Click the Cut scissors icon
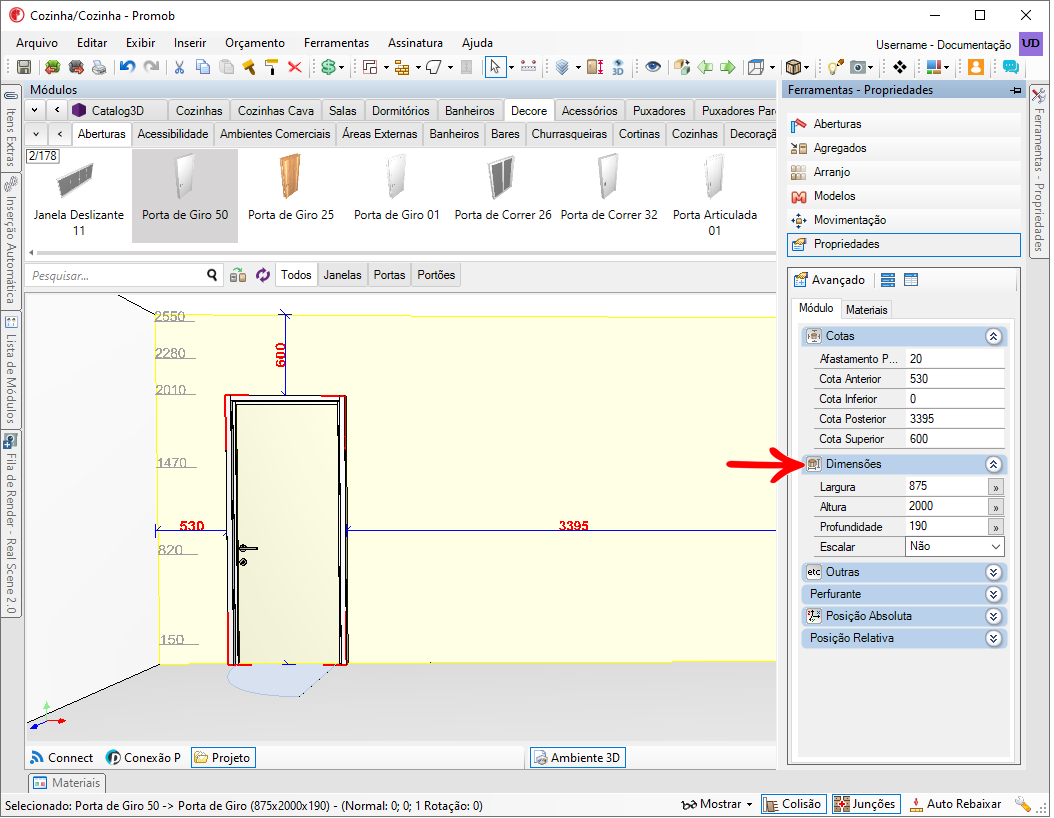The width and height of the screenshot is (1054, 818). tap(179, 67)
